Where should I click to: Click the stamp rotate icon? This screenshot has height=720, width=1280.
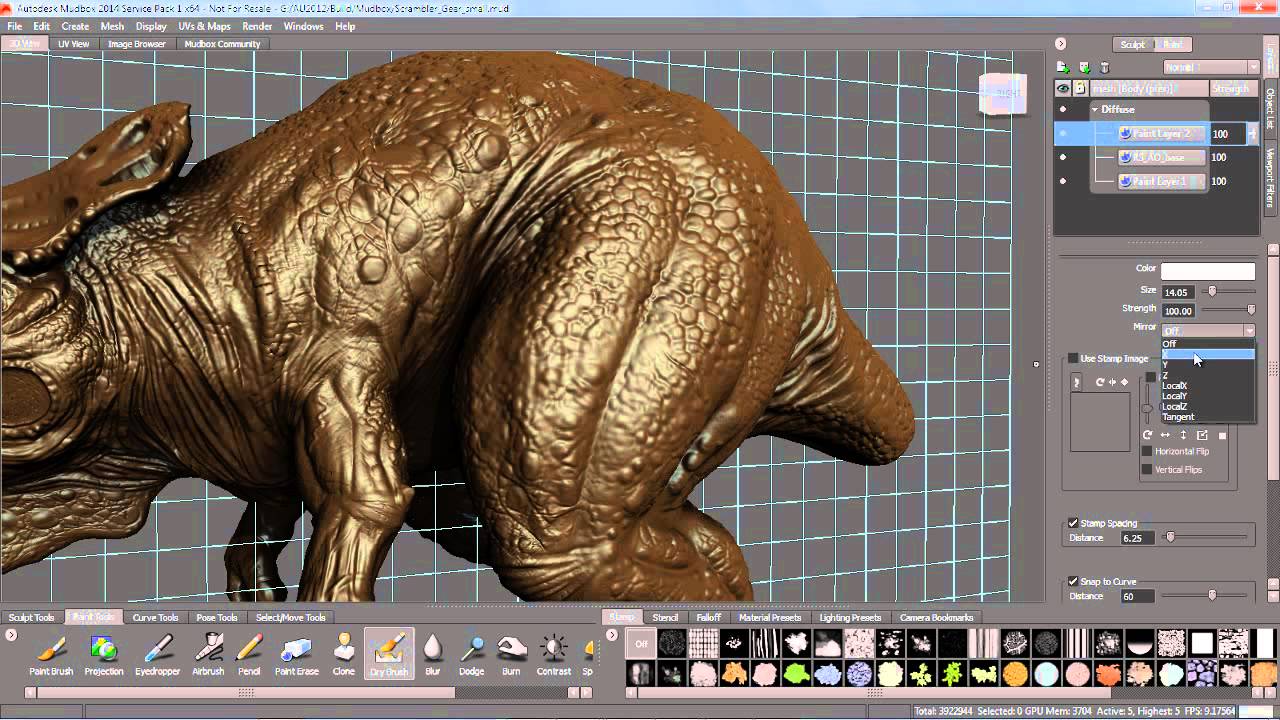pos(1099,382)
